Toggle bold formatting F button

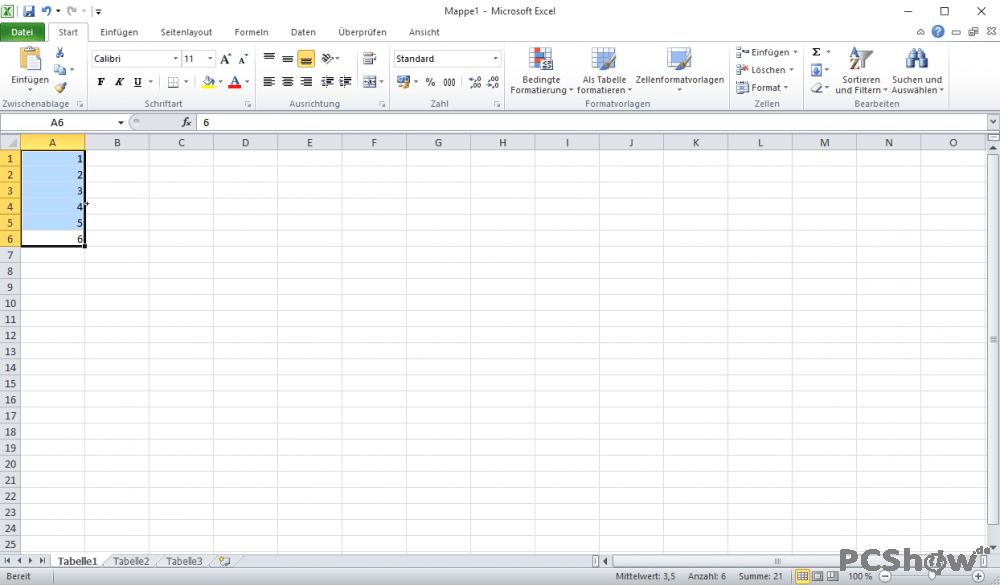(101, 82)
